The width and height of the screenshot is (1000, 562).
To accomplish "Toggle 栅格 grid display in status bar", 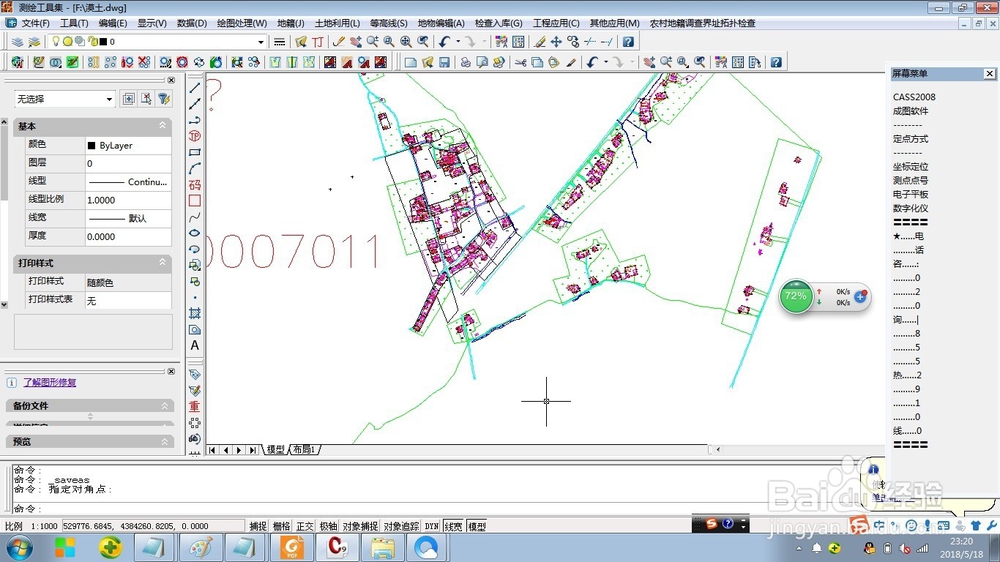I will 281,526.
